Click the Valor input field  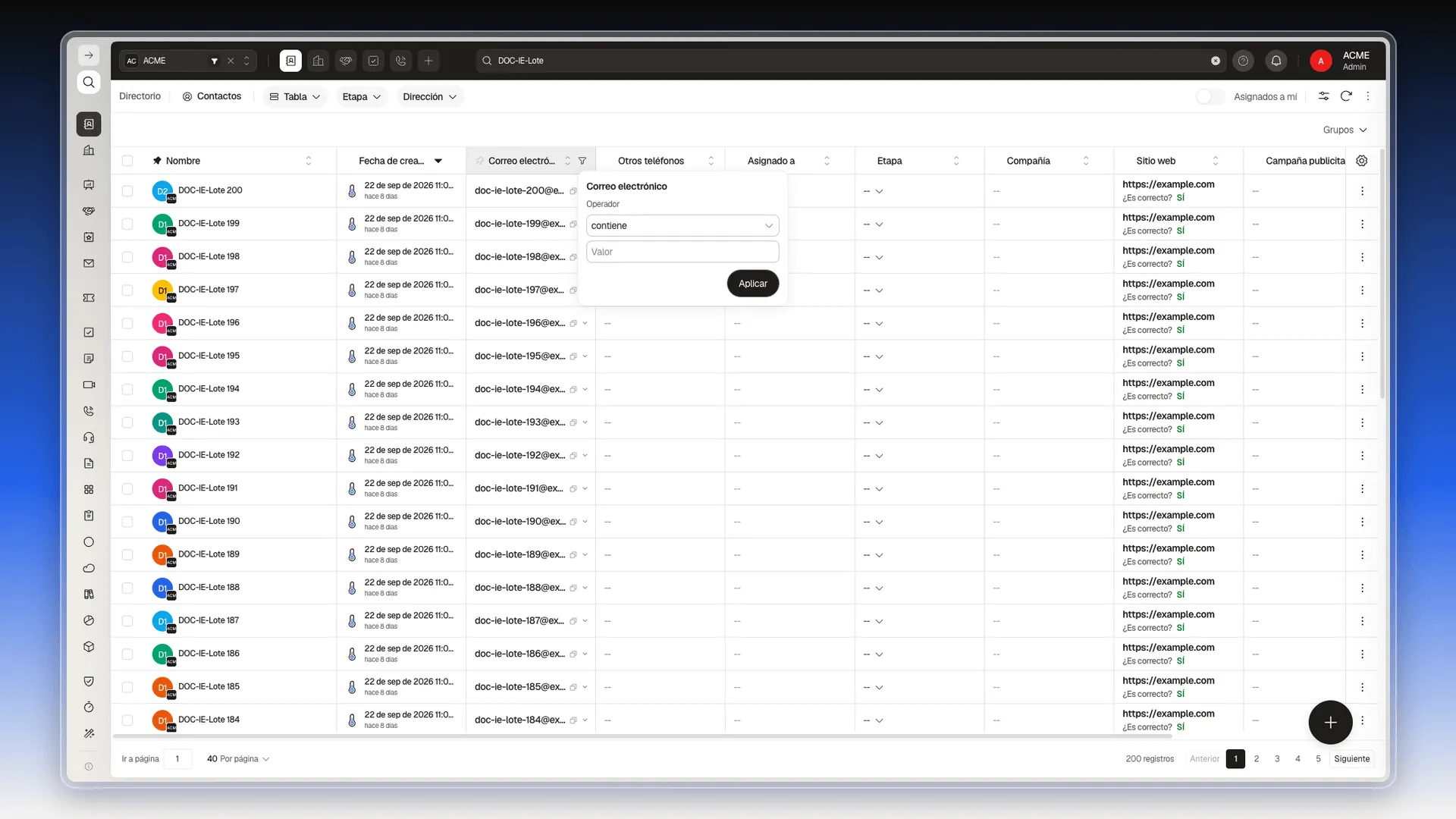pyautogui.click(x=682, y=252)
